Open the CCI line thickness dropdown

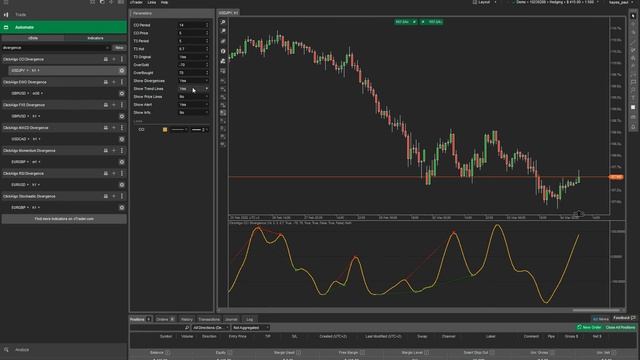200,130
